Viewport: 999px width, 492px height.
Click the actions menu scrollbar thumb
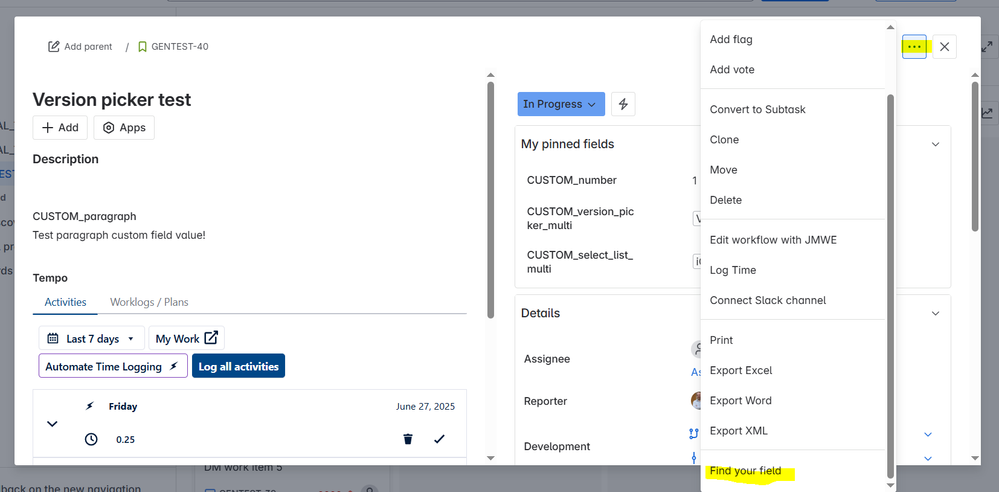click(891, 286)
